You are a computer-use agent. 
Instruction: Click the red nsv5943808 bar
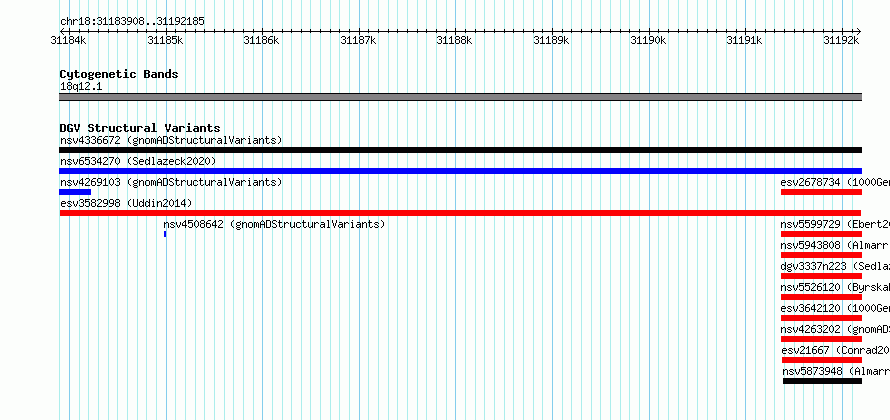(821, 255)
